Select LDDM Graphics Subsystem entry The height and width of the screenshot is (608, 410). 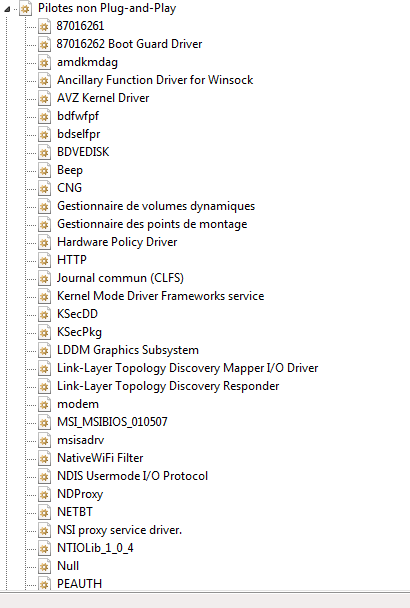point(128,350)
